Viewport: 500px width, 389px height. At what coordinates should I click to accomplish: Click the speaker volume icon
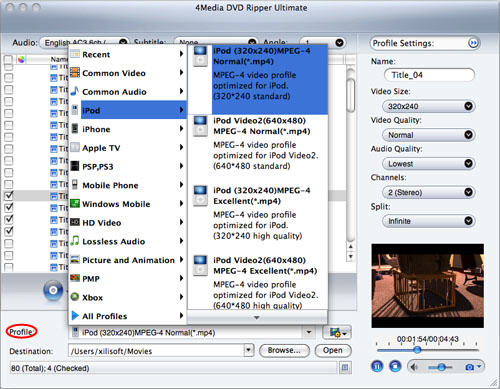[414, 367]
